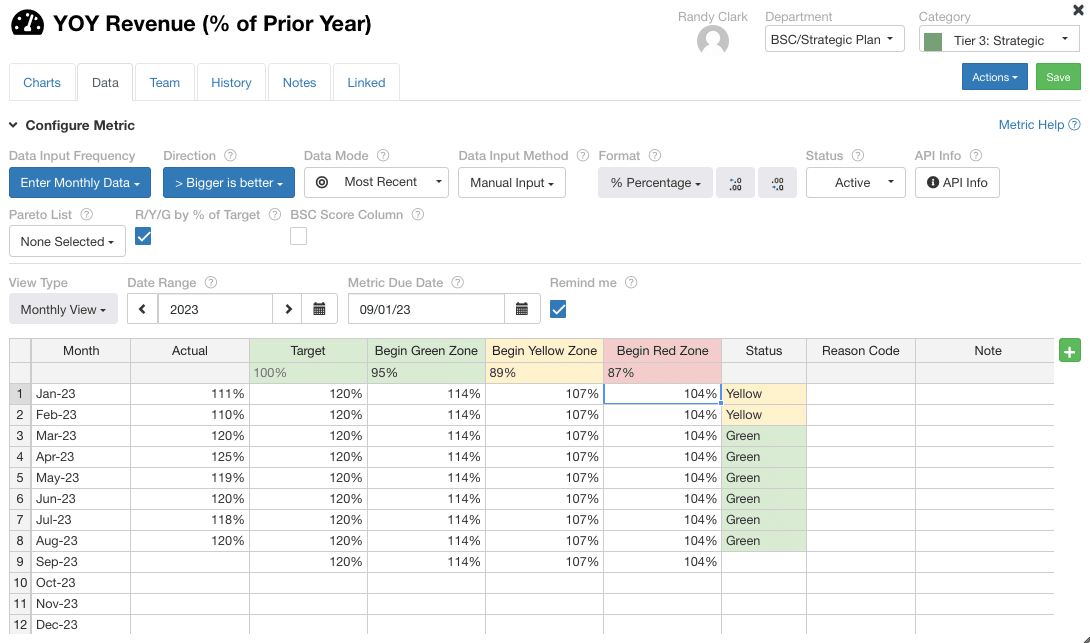Advance to next year with right arrow

click(288, 309)
